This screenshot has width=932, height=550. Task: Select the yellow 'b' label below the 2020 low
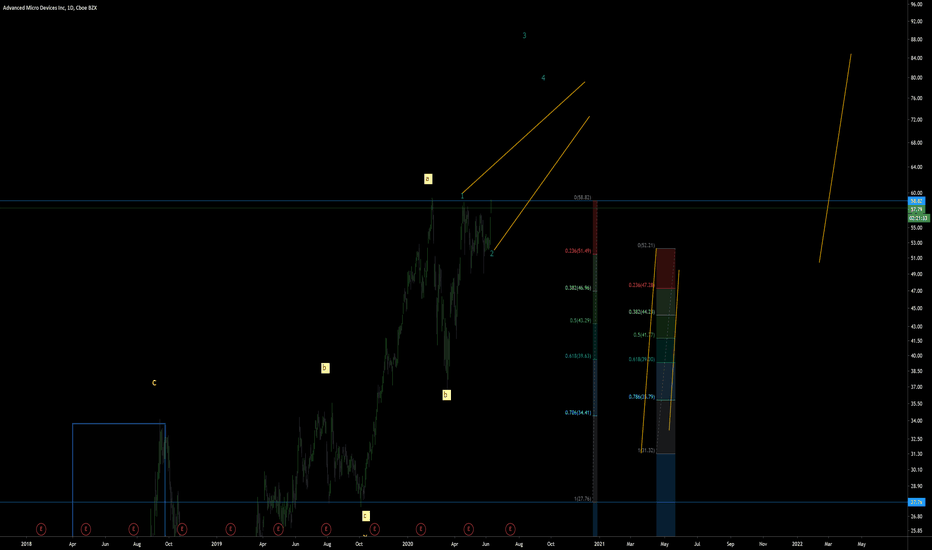(446, 395)
